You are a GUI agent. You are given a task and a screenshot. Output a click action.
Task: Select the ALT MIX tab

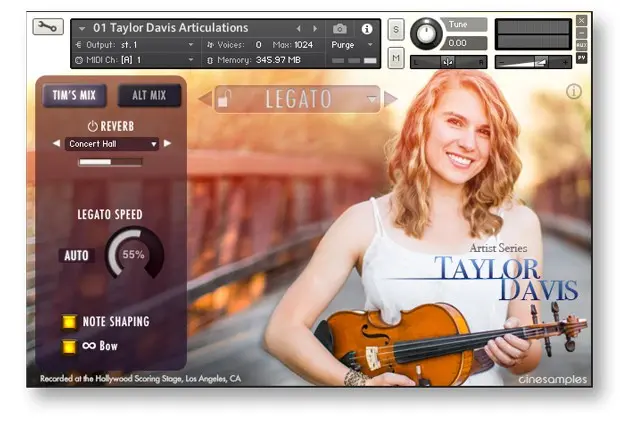point(149,95)
